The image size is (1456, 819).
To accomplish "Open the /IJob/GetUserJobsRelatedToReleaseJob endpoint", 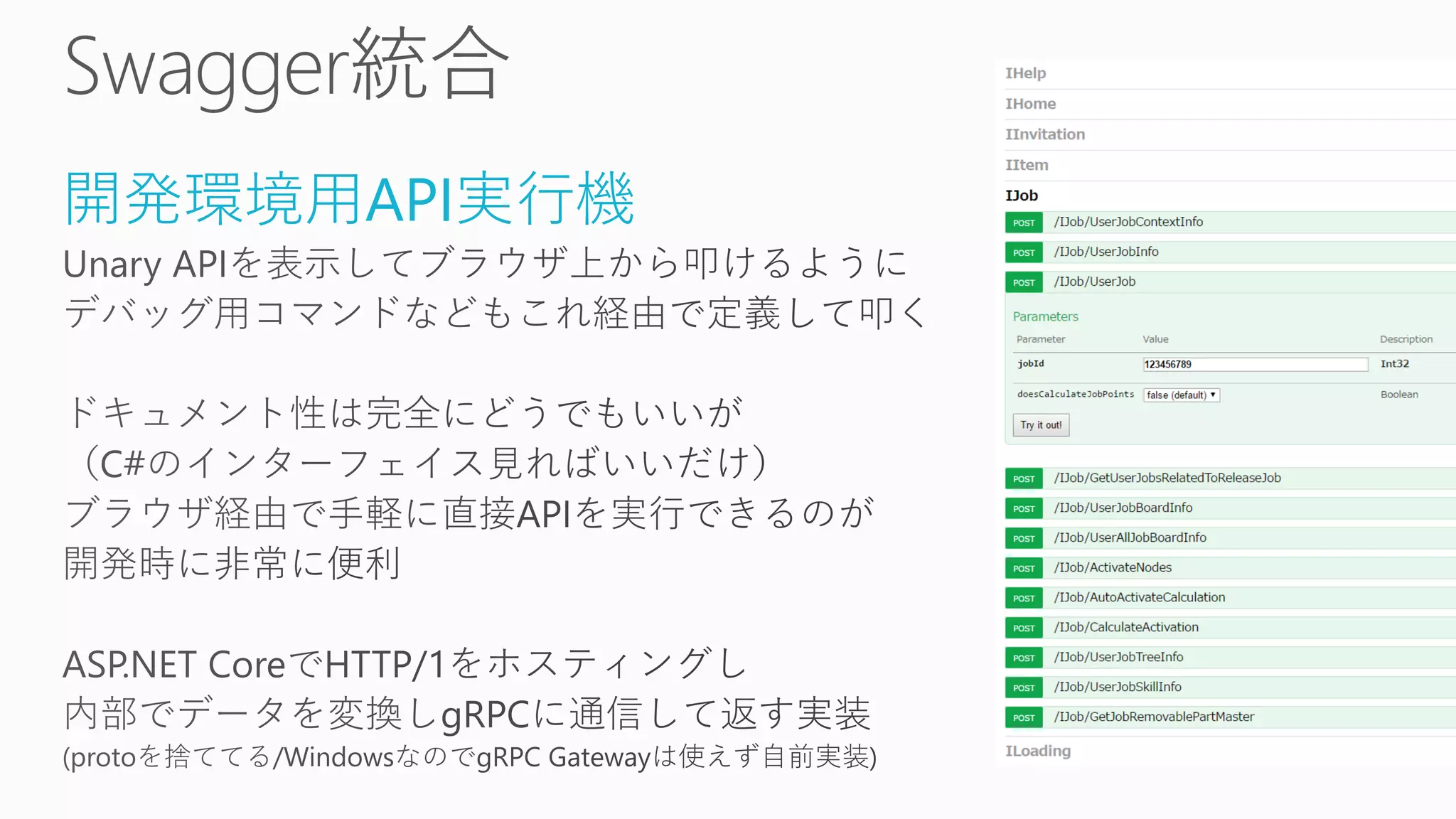I will pyautogui.click(x=1167, y=478).
